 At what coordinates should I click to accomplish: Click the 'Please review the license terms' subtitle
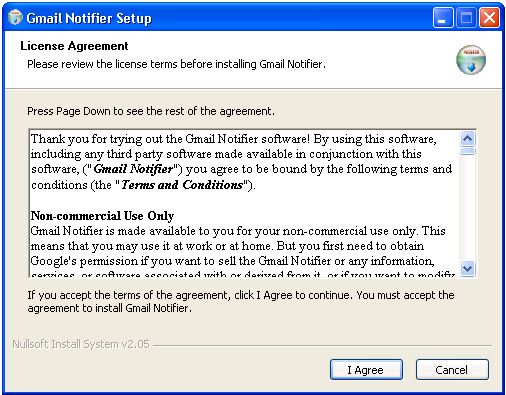[176, 64]
